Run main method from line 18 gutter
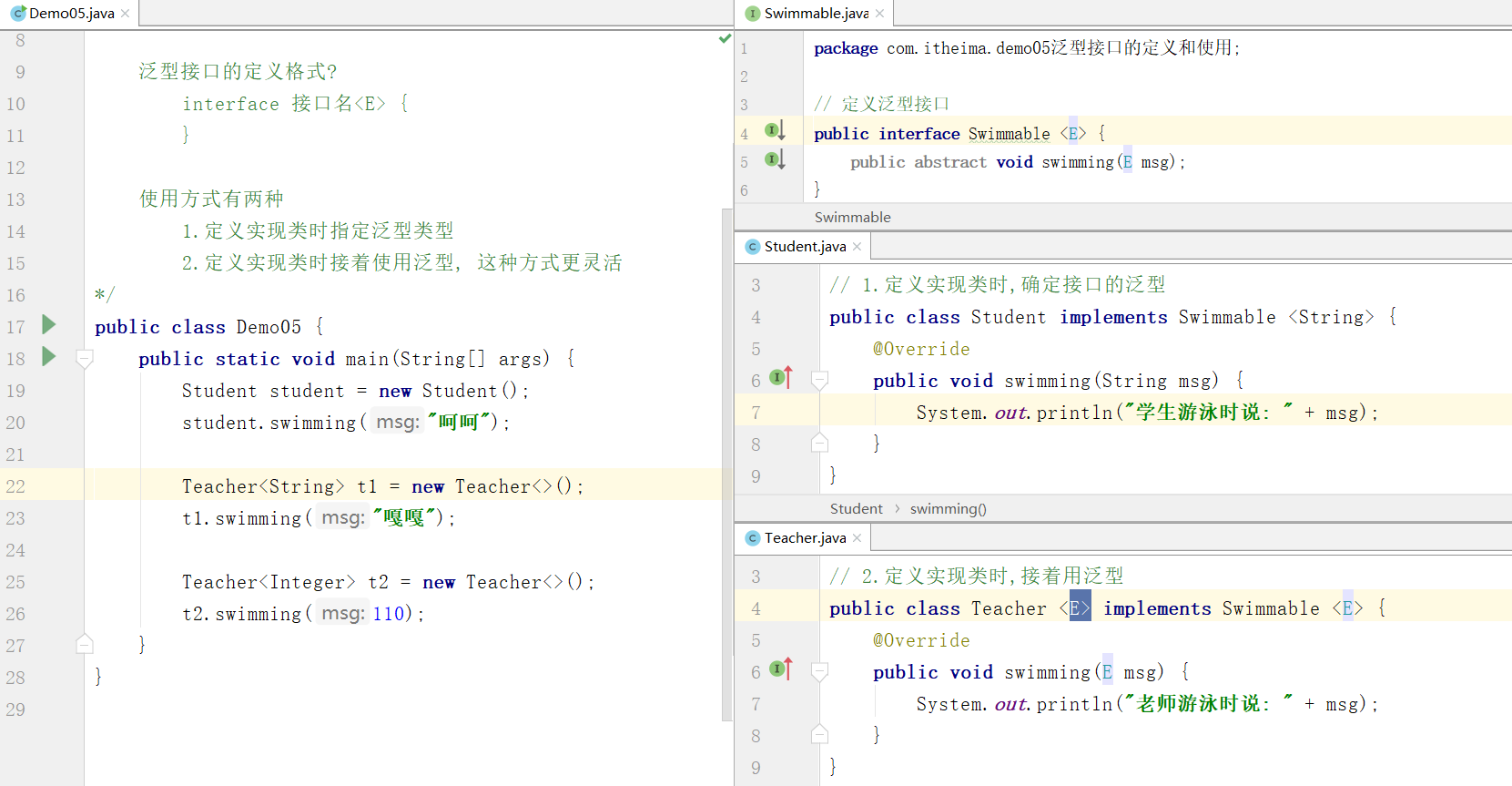 (x=49, y=356)
